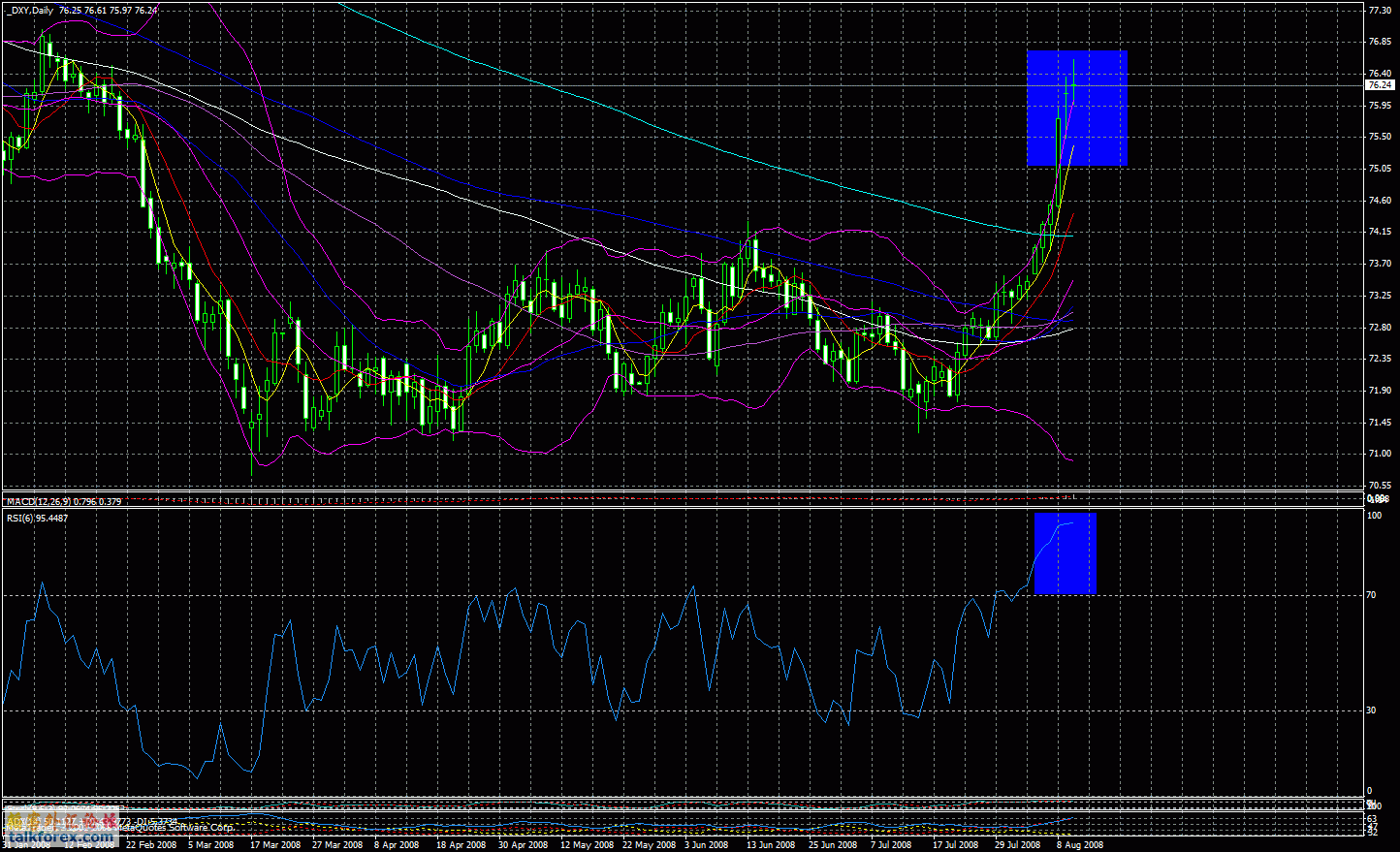Click the 71.90 price axis label

pos(1379,391)
